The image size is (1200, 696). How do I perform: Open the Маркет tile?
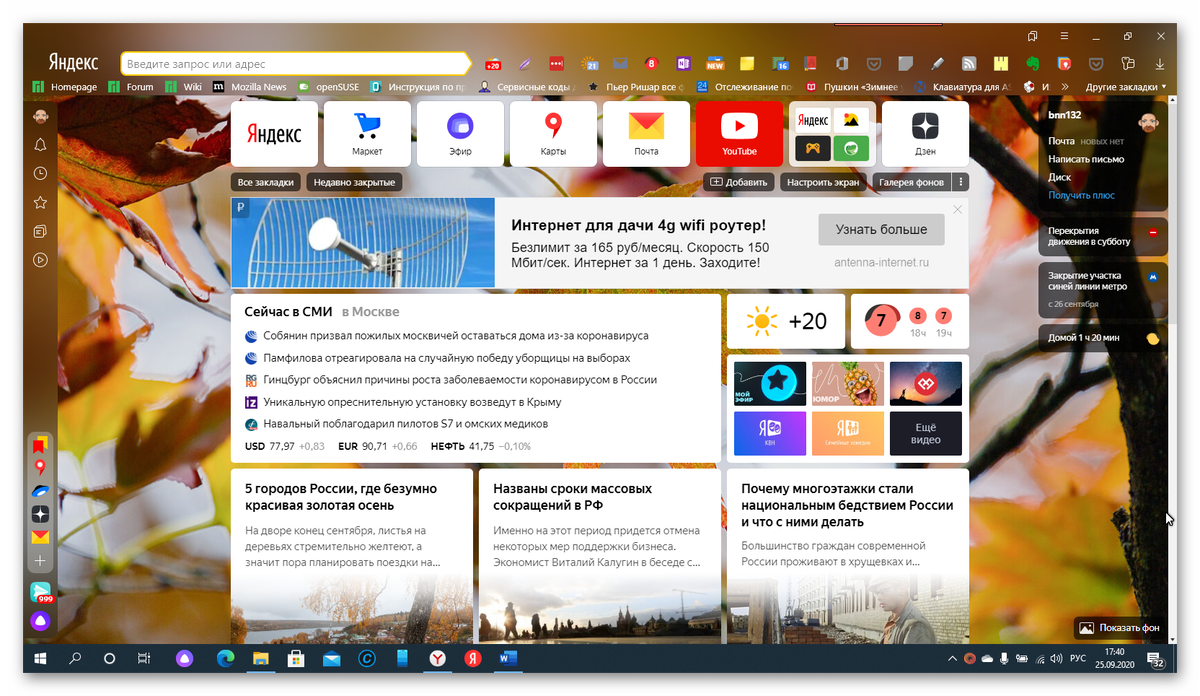(x=367, y=133)
